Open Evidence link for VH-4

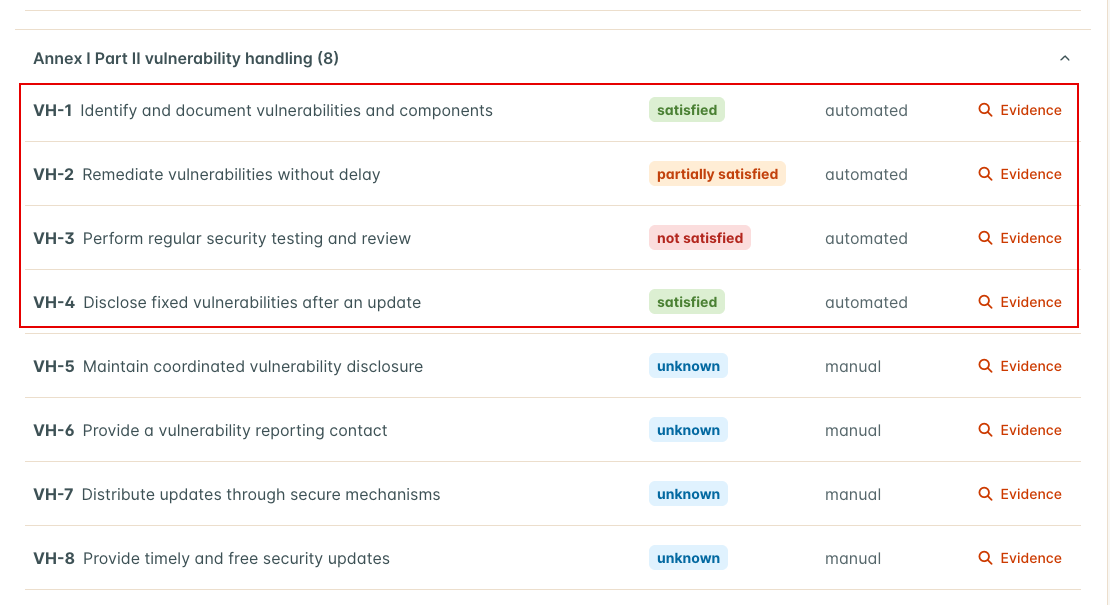point(1031,302)
